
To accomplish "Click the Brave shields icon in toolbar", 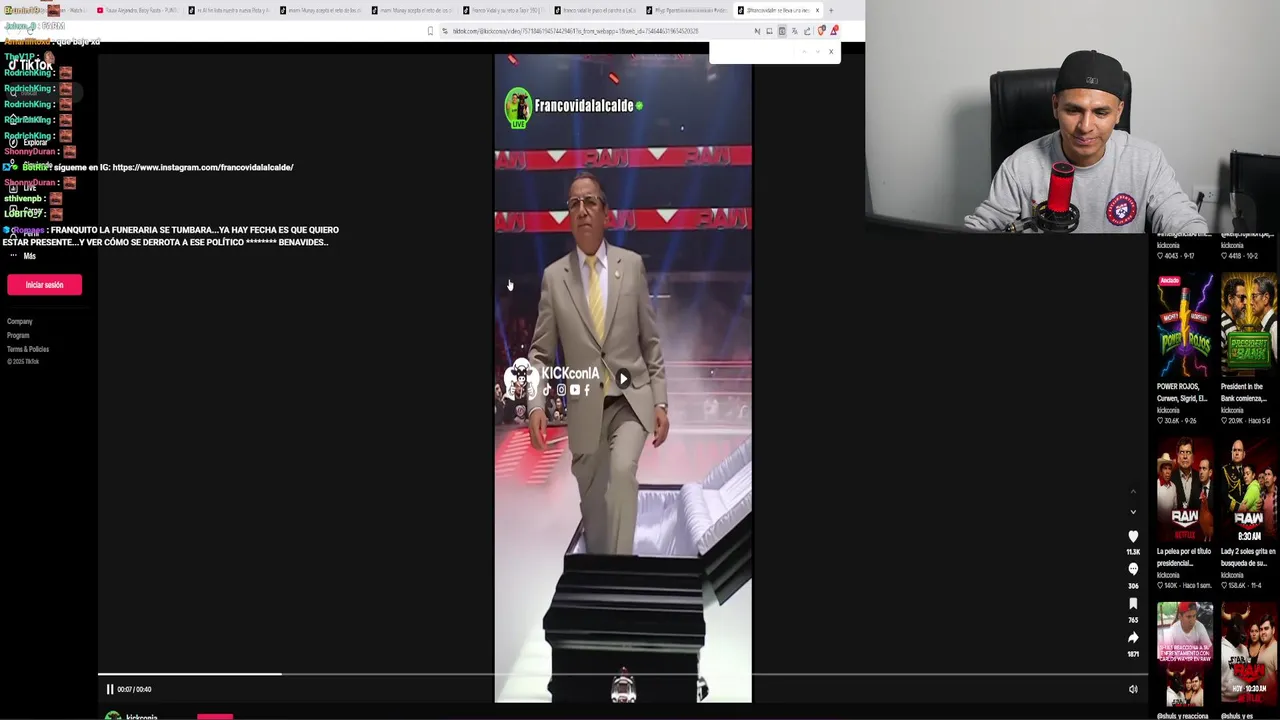I will point(821,31).
